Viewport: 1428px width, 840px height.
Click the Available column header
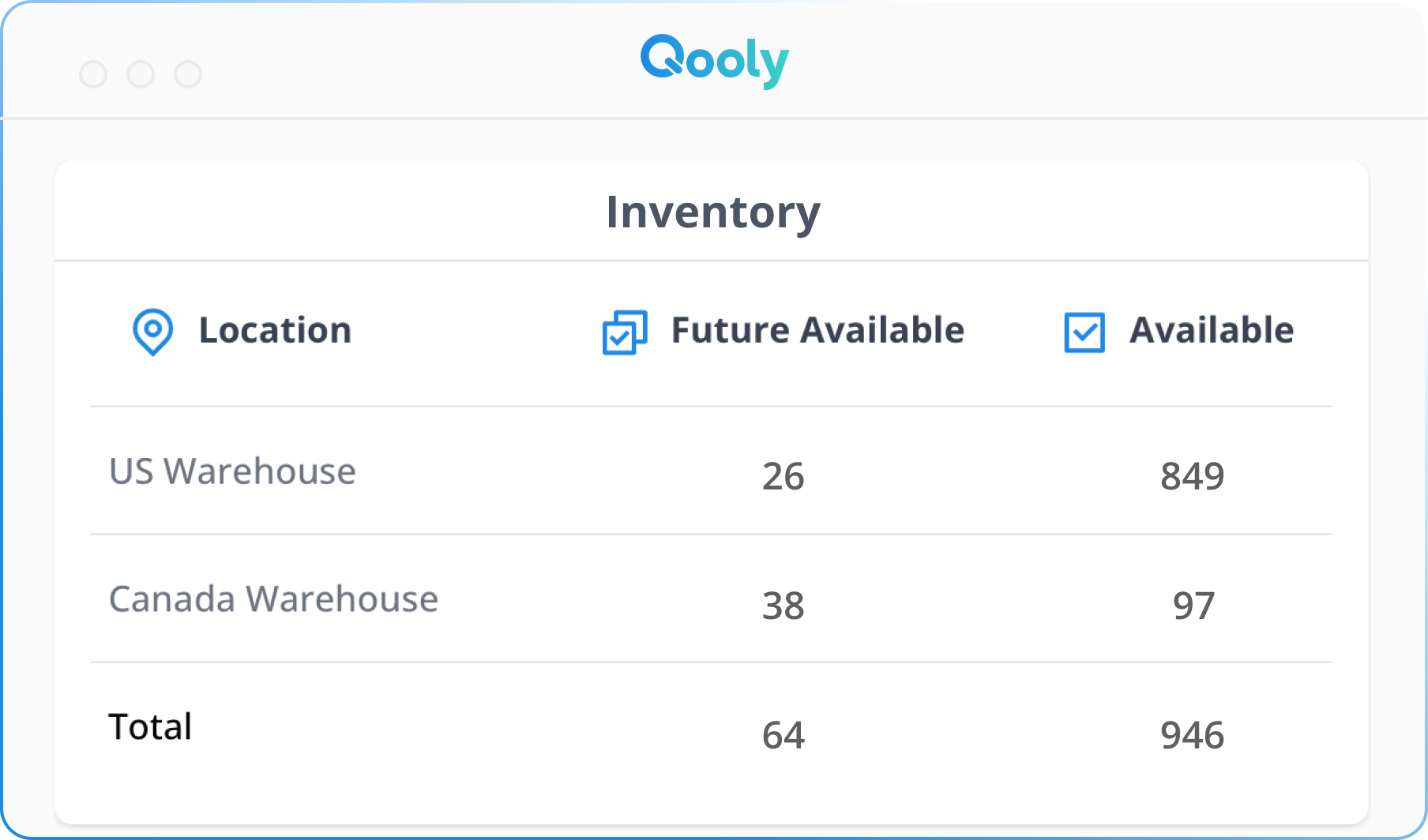point(1212,330)
